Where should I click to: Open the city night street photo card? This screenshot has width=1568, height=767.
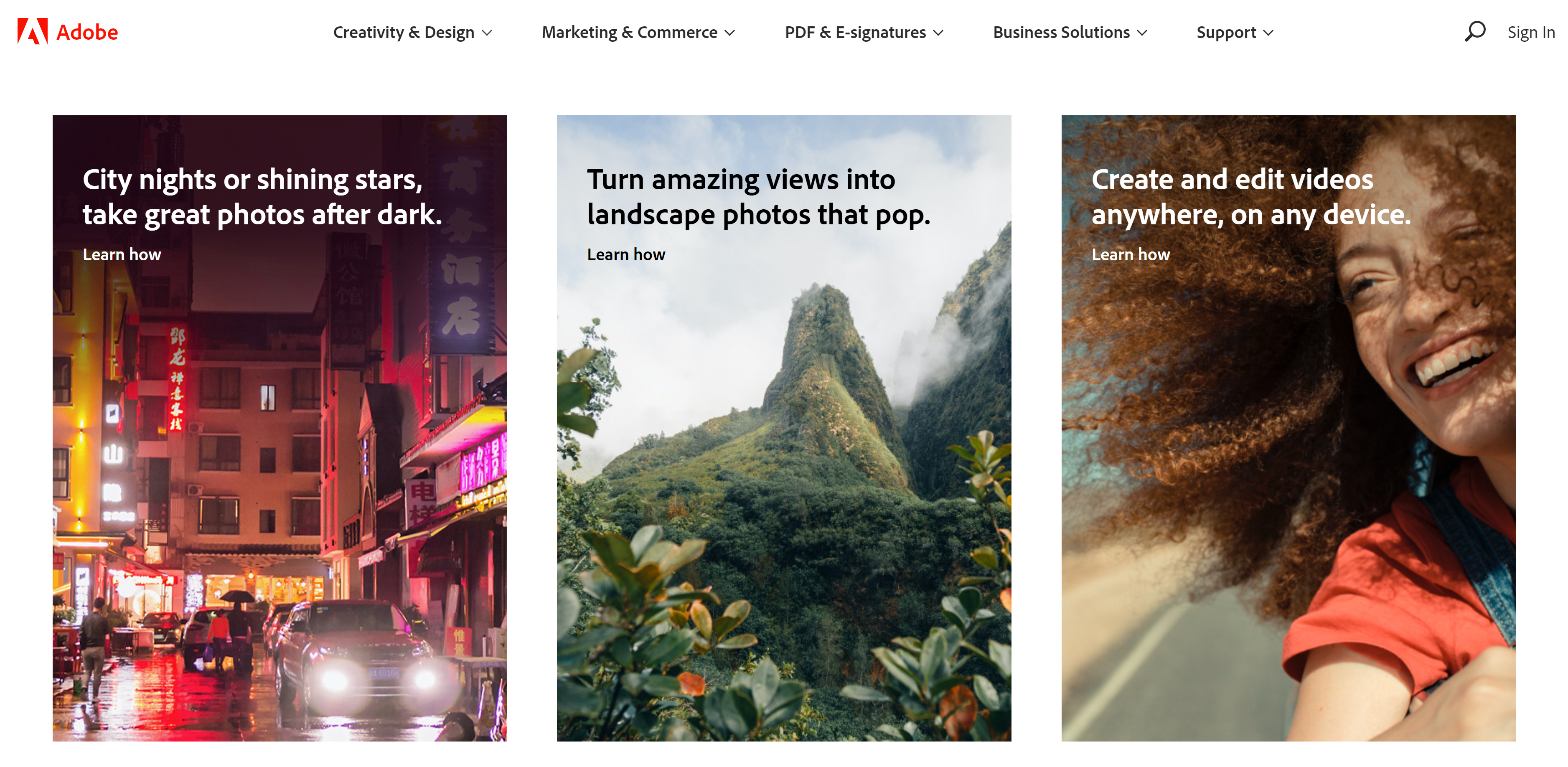(x=280, y=487)
